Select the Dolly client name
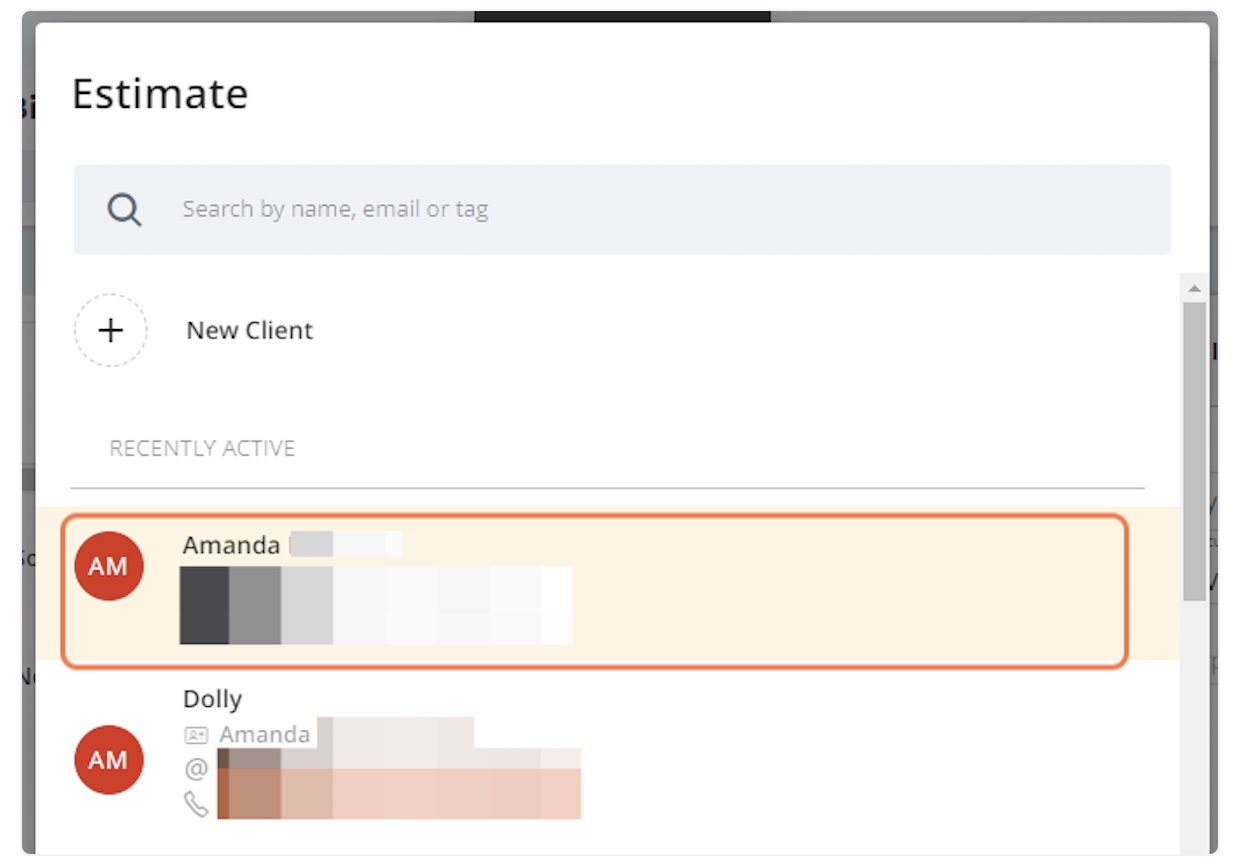The width and height of the screenshot is (1254, 866). (212, 699)
